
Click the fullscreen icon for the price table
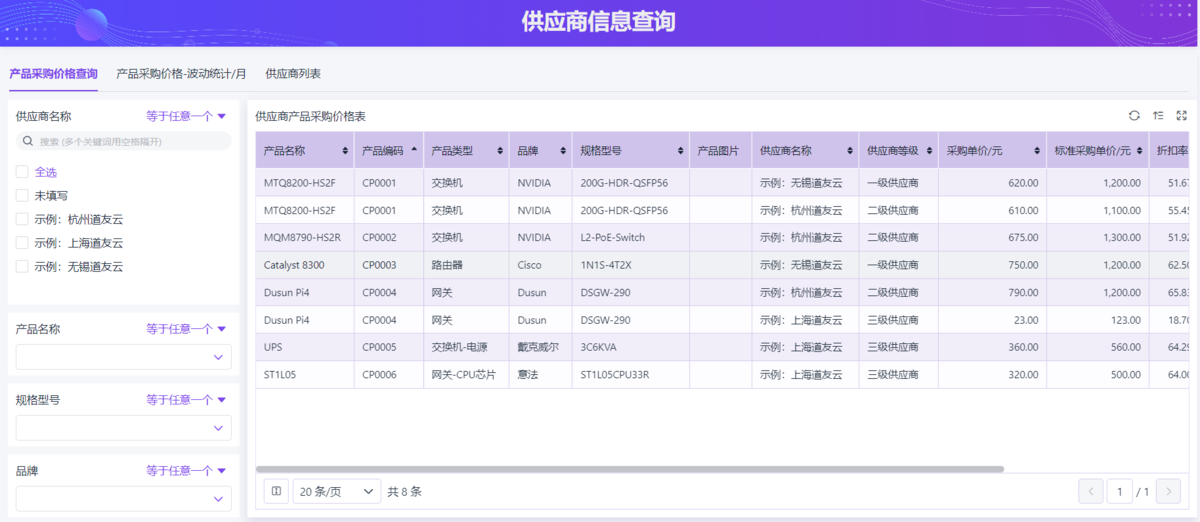click(1182, 116)
